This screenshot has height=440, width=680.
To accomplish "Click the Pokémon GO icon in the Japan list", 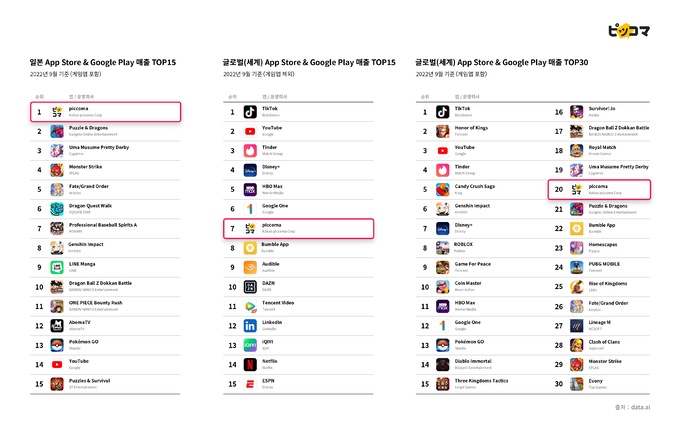I will point(57,345).
